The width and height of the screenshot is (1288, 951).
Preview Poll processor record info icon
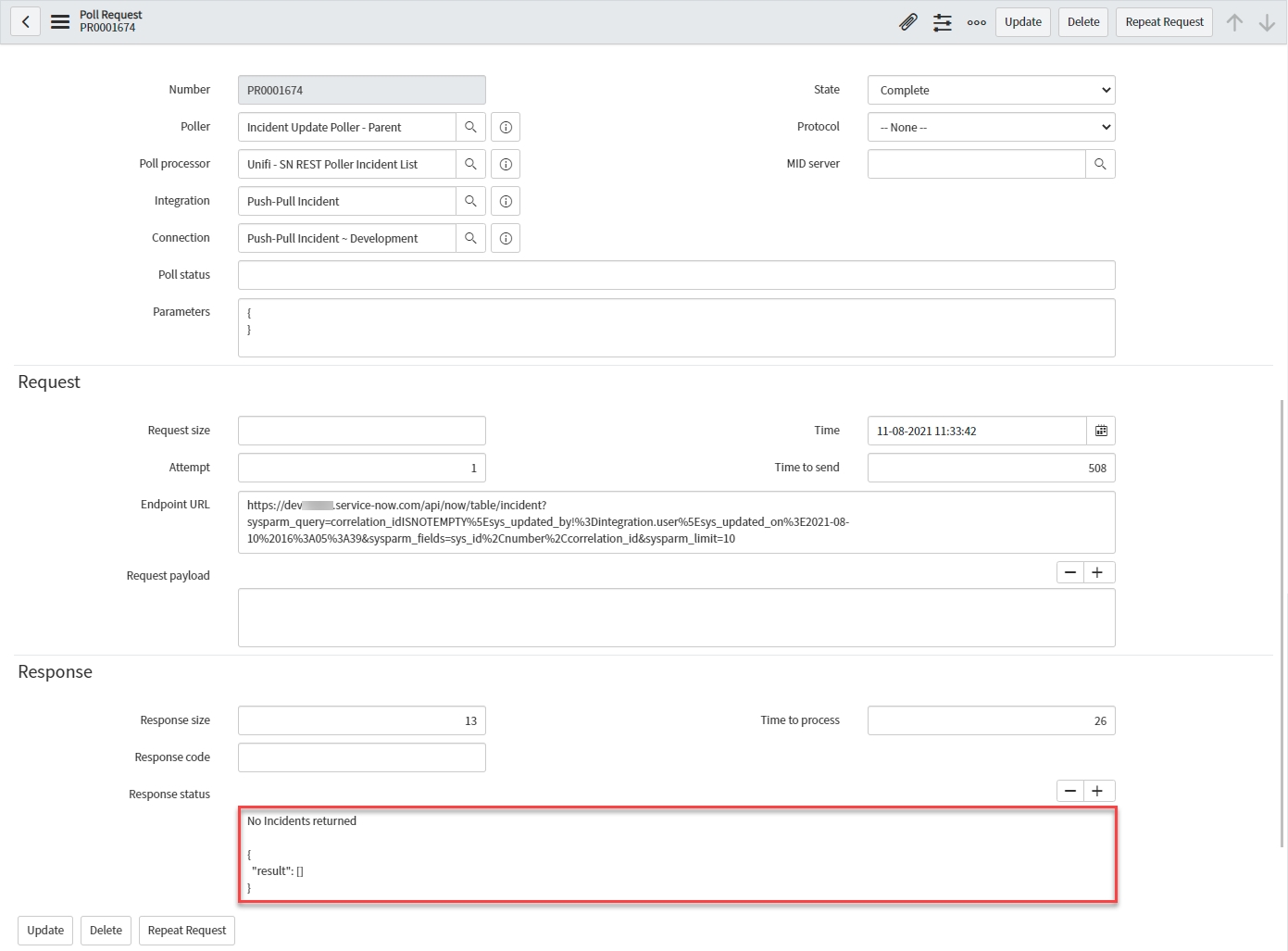(506, 164)
